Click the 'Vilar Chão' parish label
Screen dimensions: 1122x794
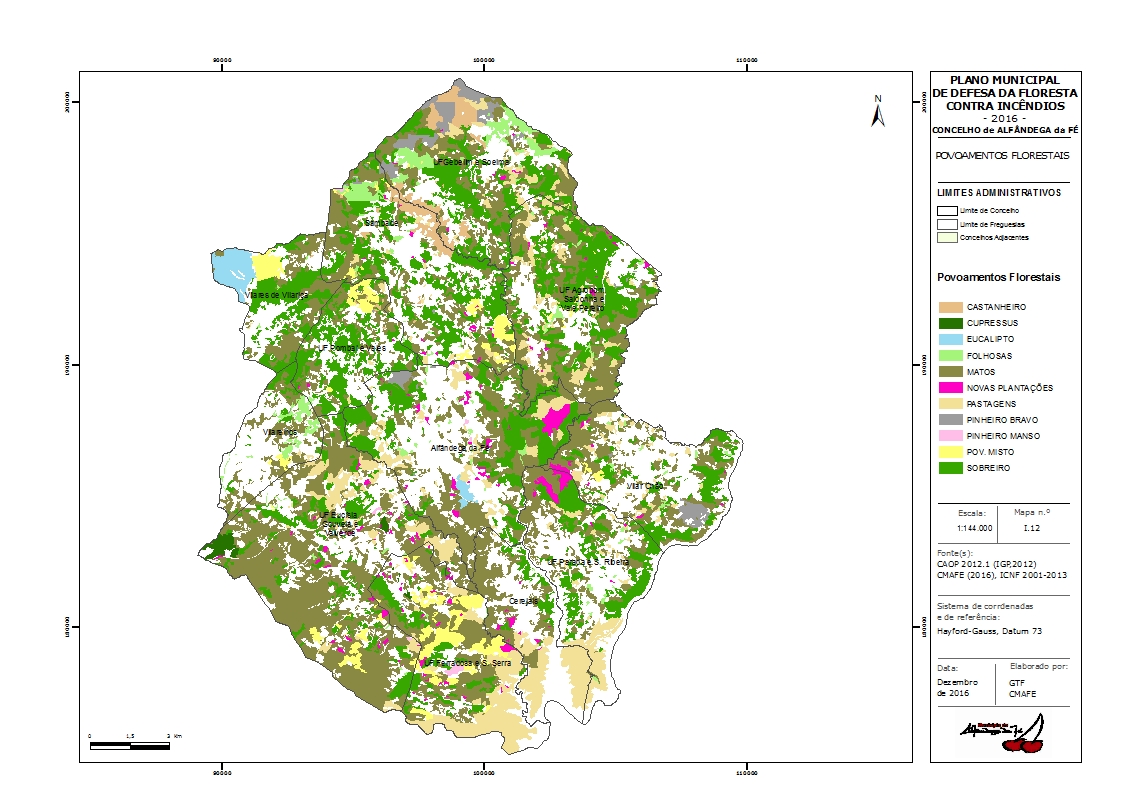pyautogui.click(x=645, y=486)
